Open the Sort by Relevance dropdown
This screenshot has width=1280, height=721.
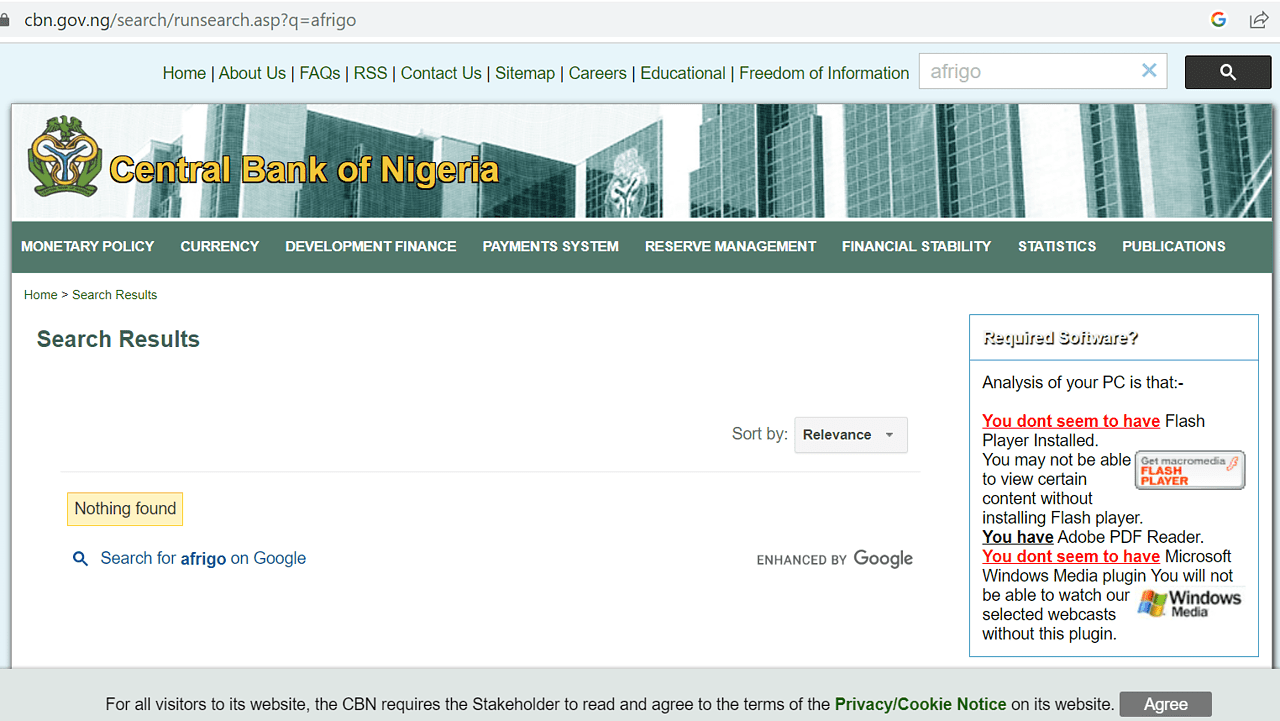[850, 435]
